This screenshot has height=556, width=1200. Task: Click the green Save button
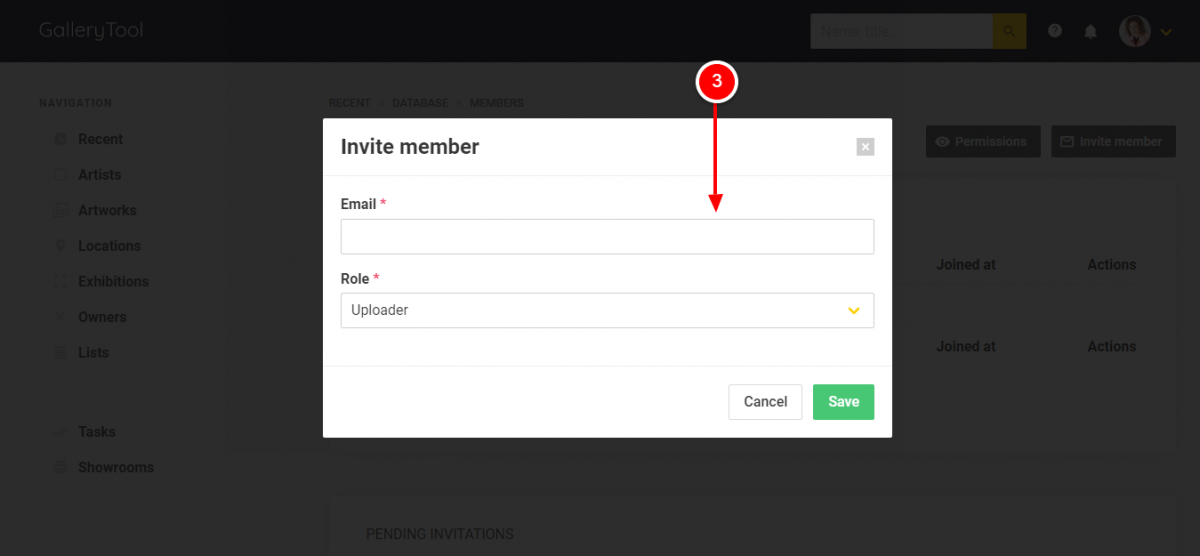(x=843, y=401)
